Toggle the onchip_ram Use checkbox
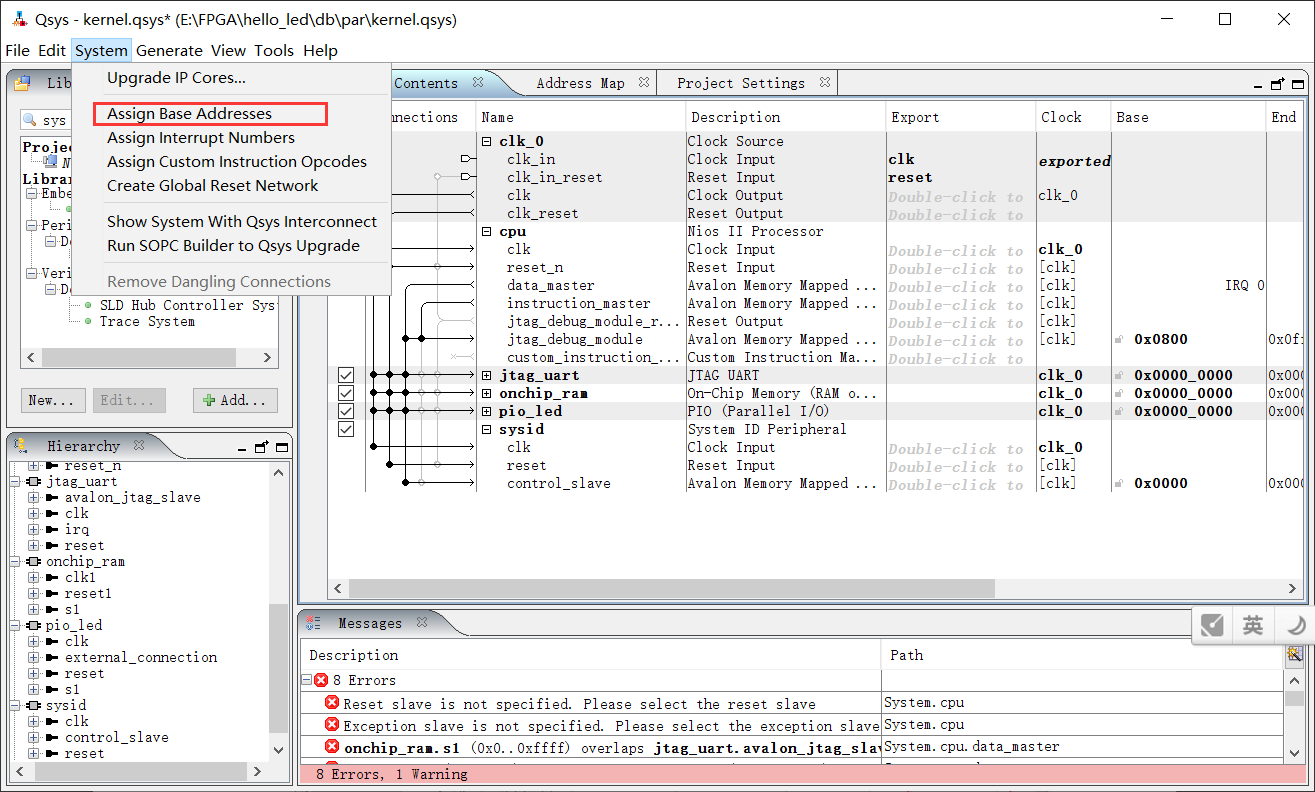Image resolution: width=1315 pixels, height=792 pixels. click(x=346, y=393)
